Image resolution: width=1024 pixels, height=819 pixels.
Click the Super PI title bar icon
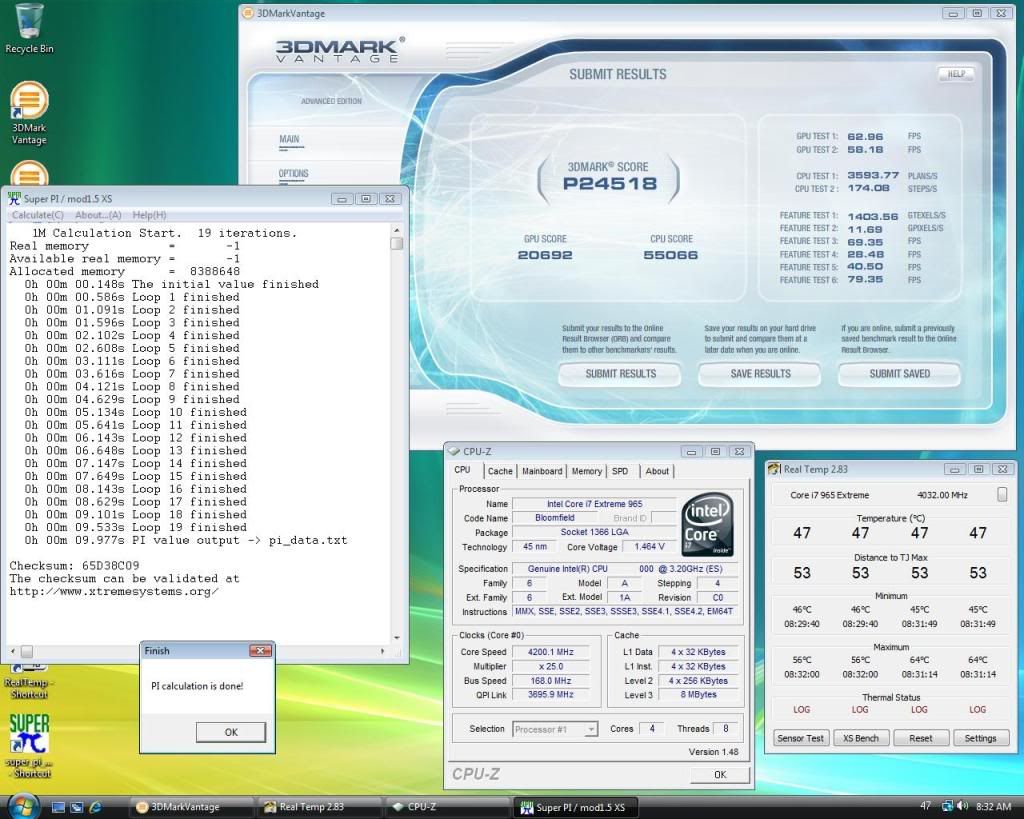[14, 199]
